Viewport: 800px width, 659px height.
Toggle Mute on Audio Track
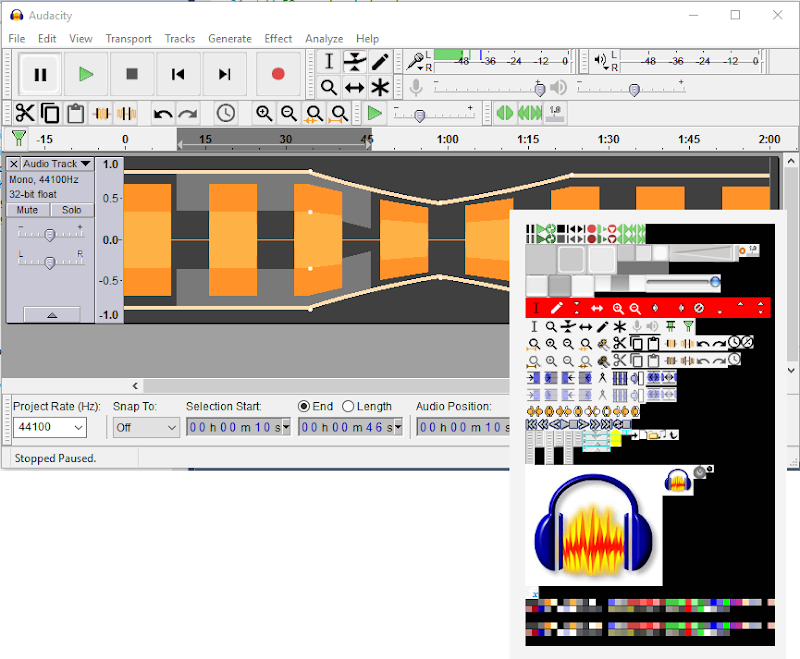tap(28, 210)
